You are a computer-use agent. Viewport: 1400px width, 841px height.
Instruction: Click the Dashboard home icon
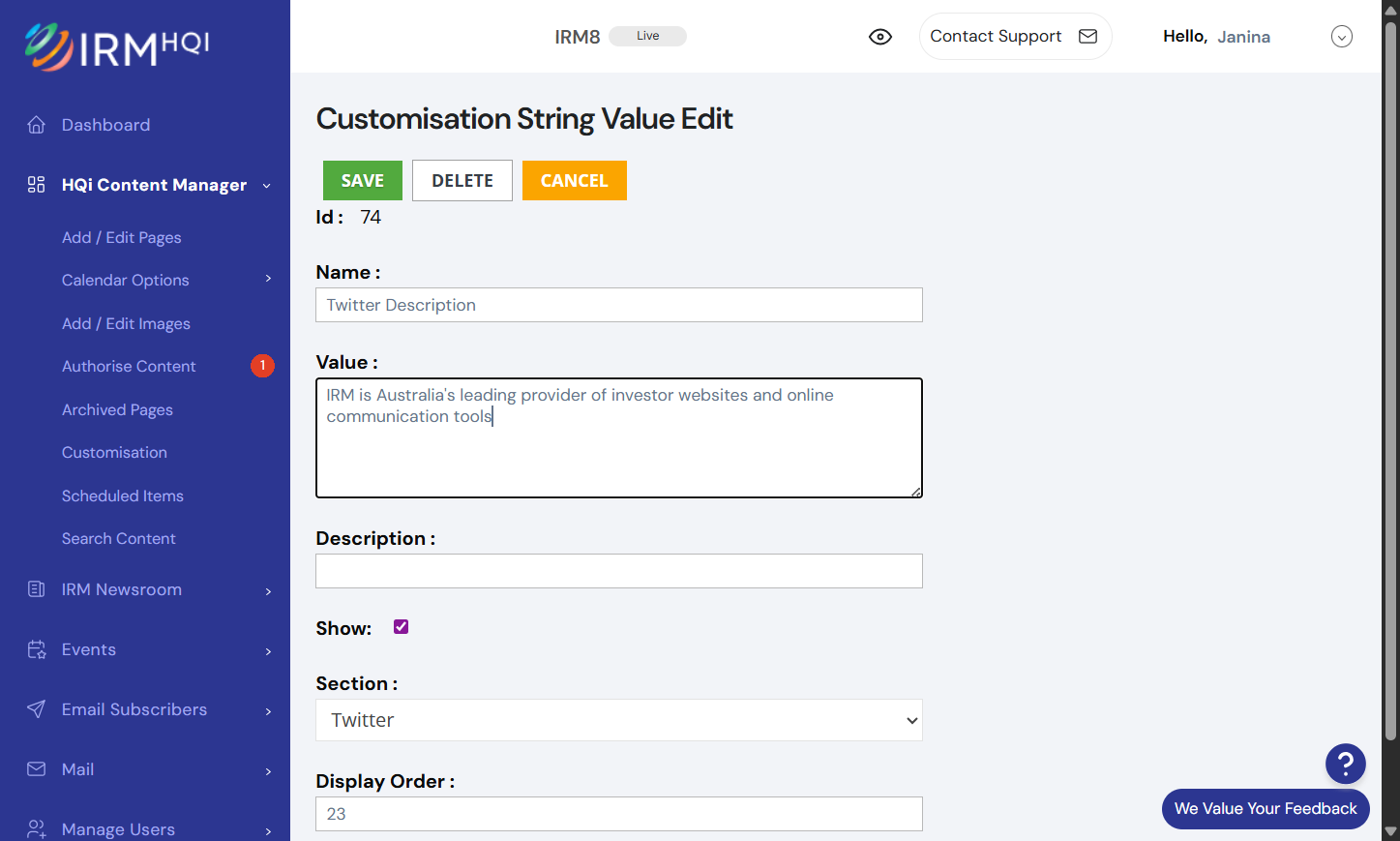click(x=37, y=125)
